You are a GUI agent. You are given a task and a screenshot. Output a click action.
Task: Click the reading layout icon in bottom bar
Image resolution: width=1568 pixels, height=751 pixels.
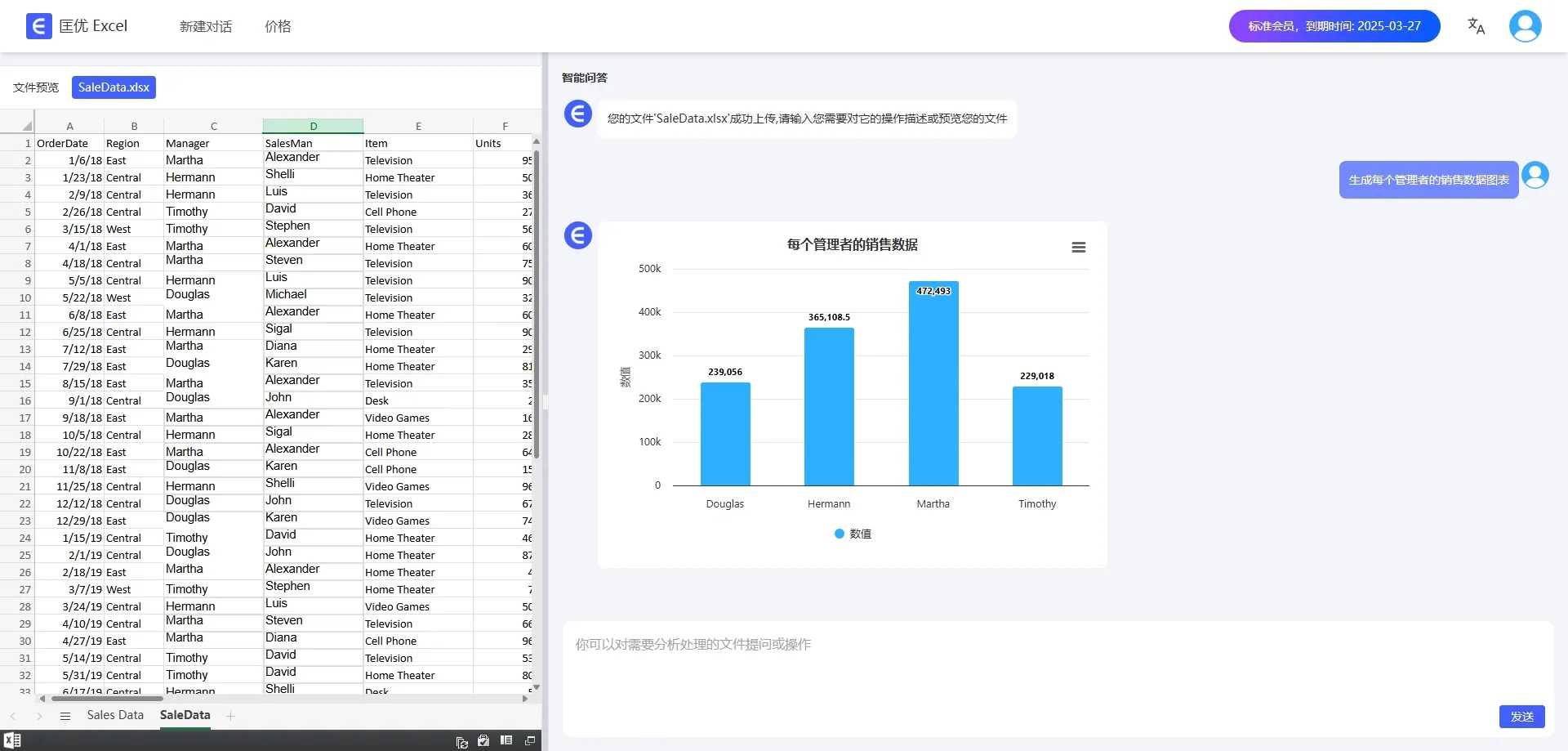(x=506, y=740)
